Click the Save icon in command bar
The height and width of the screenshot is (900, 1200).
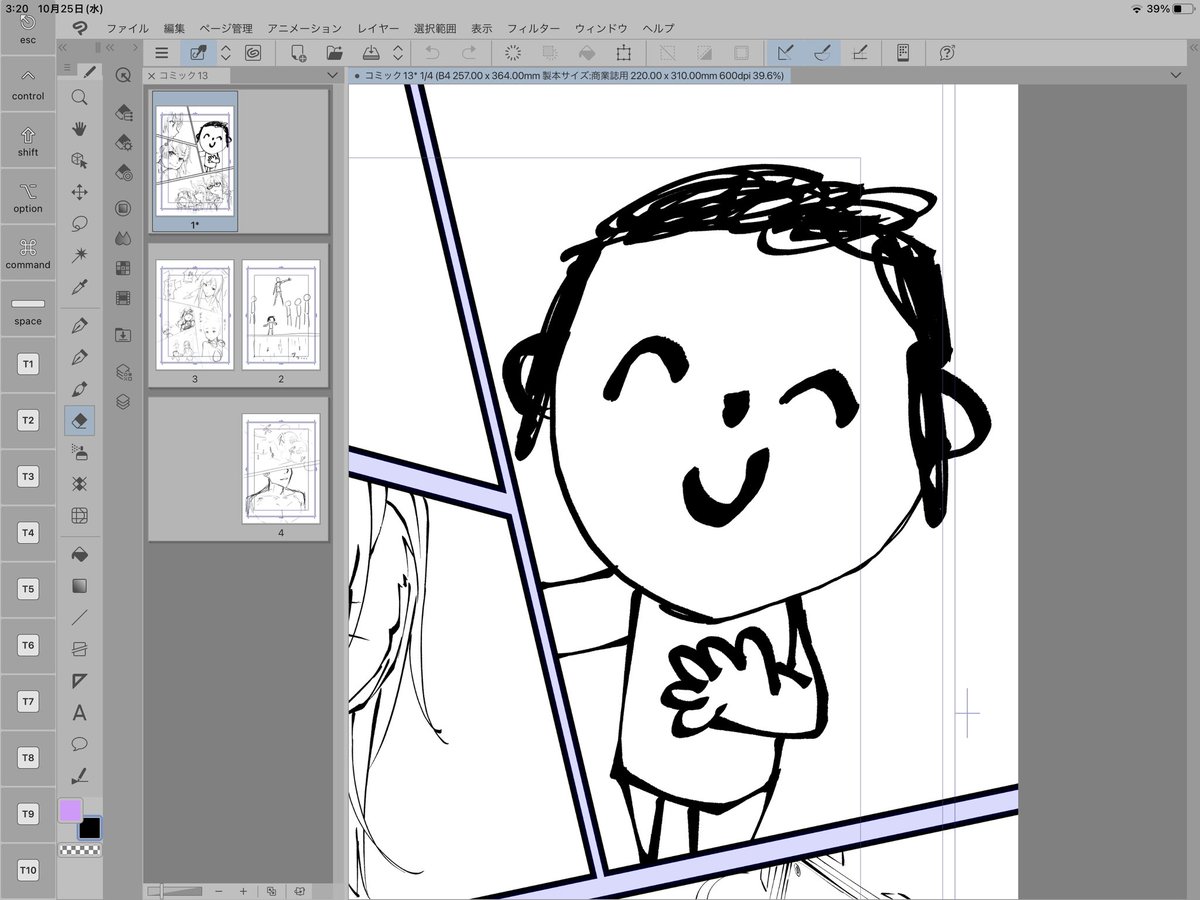(x=370, y=53)
